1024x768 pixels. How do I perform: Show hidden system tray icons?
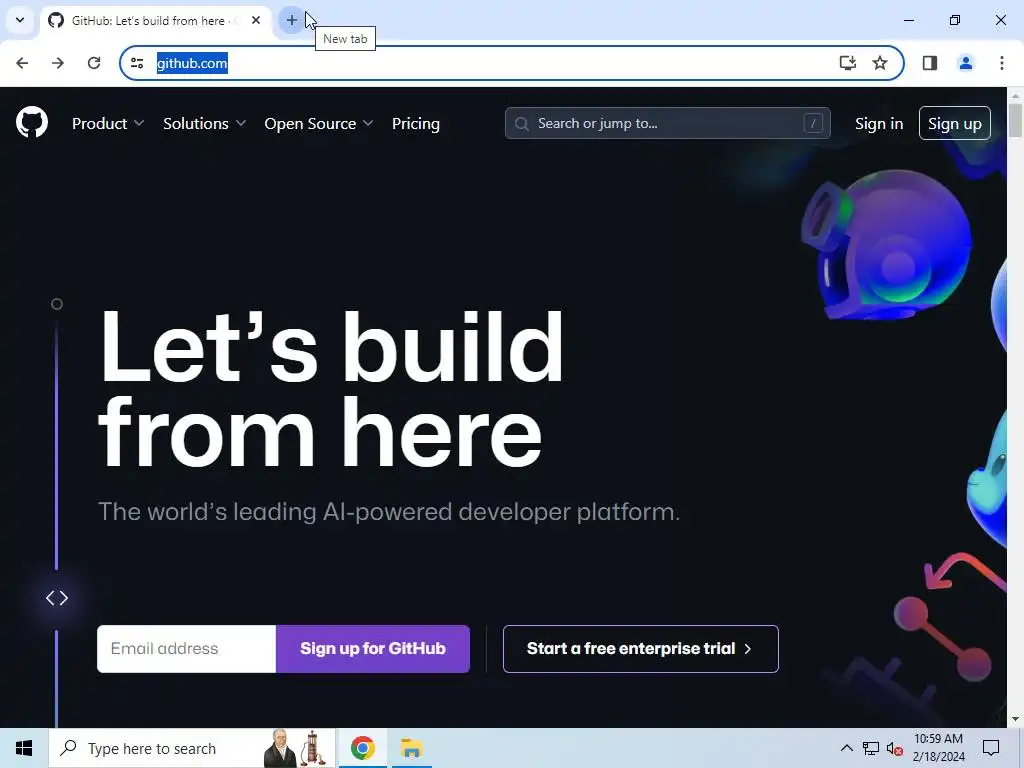coord(846,748)
